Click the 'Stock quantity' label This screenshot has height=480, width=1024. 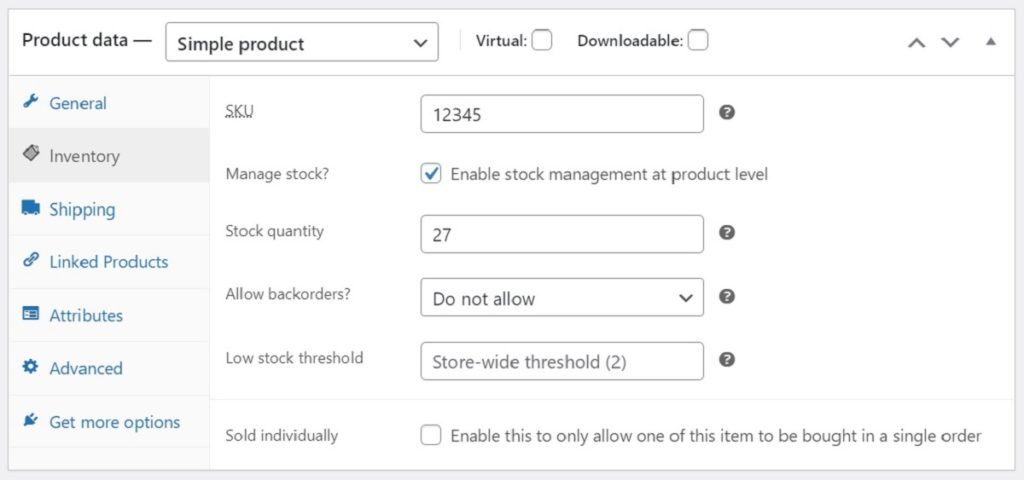(x=274, y=231)
